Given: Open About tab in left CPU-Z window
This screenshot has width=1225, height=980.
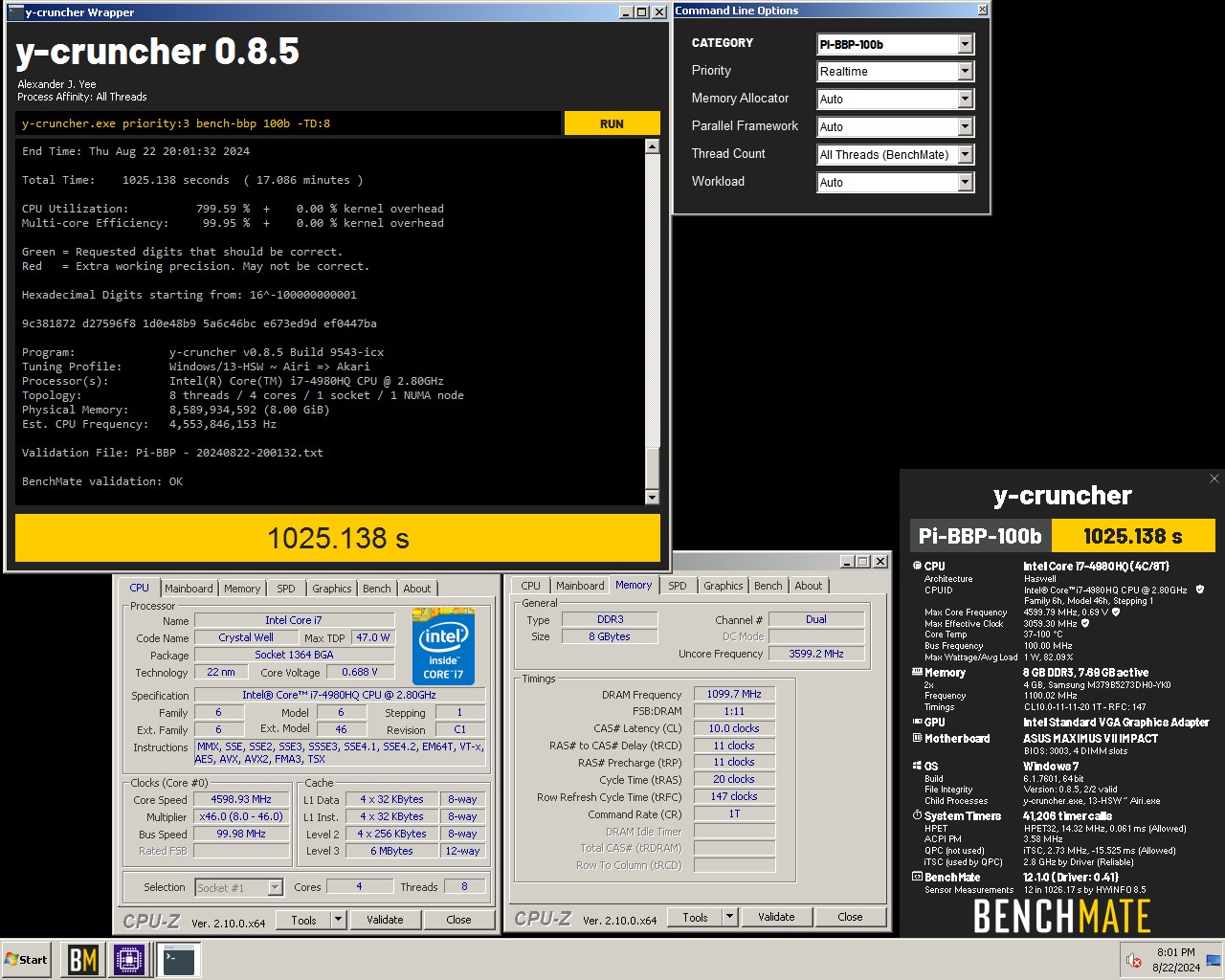Looking at the screenshot, I should [416, 589].
